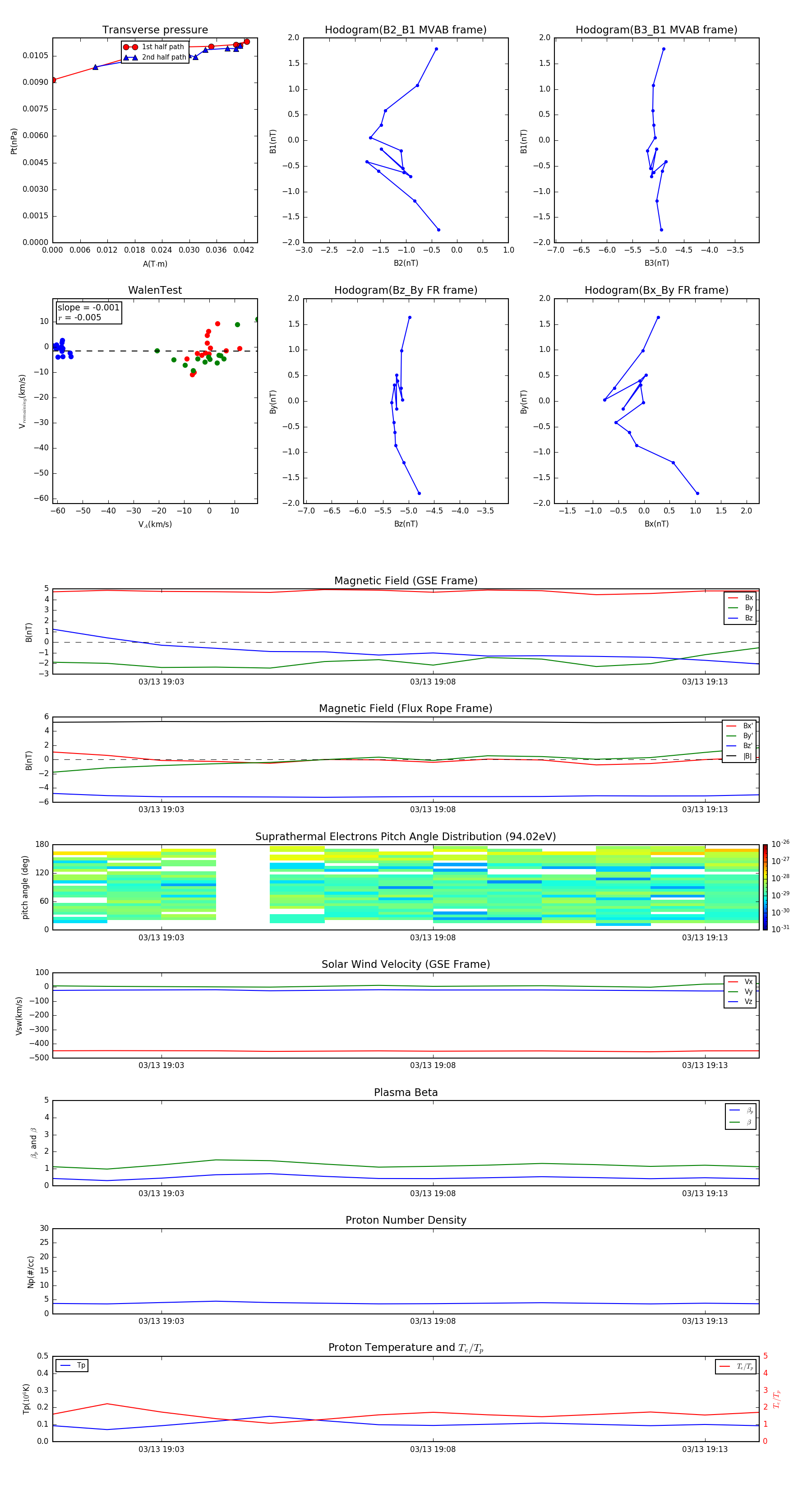Click the pitch angle (deg) y-axis label
The image size is (812, 1489).
(x=25, y=887)
